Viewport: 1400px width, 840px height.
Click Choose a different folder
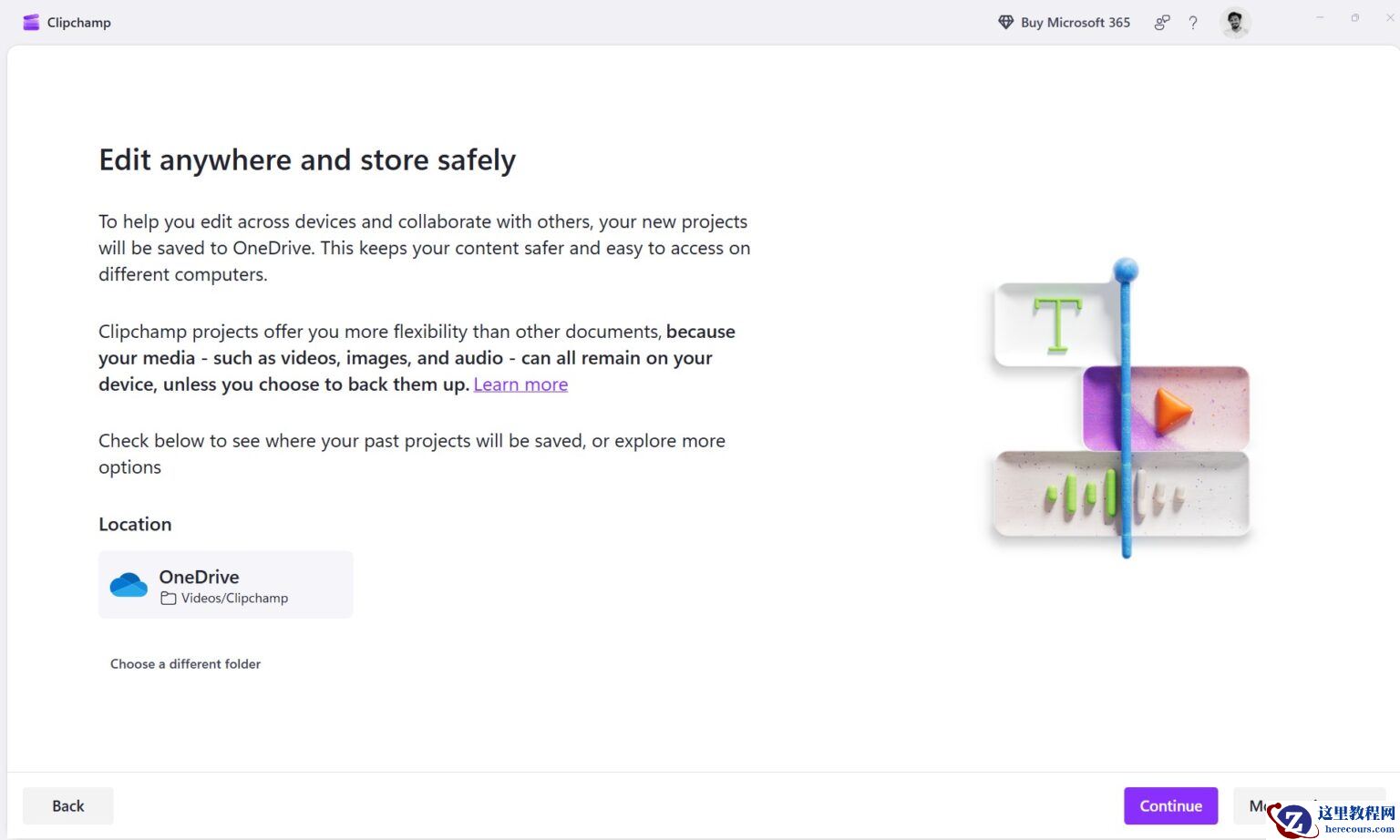(185, 664)
